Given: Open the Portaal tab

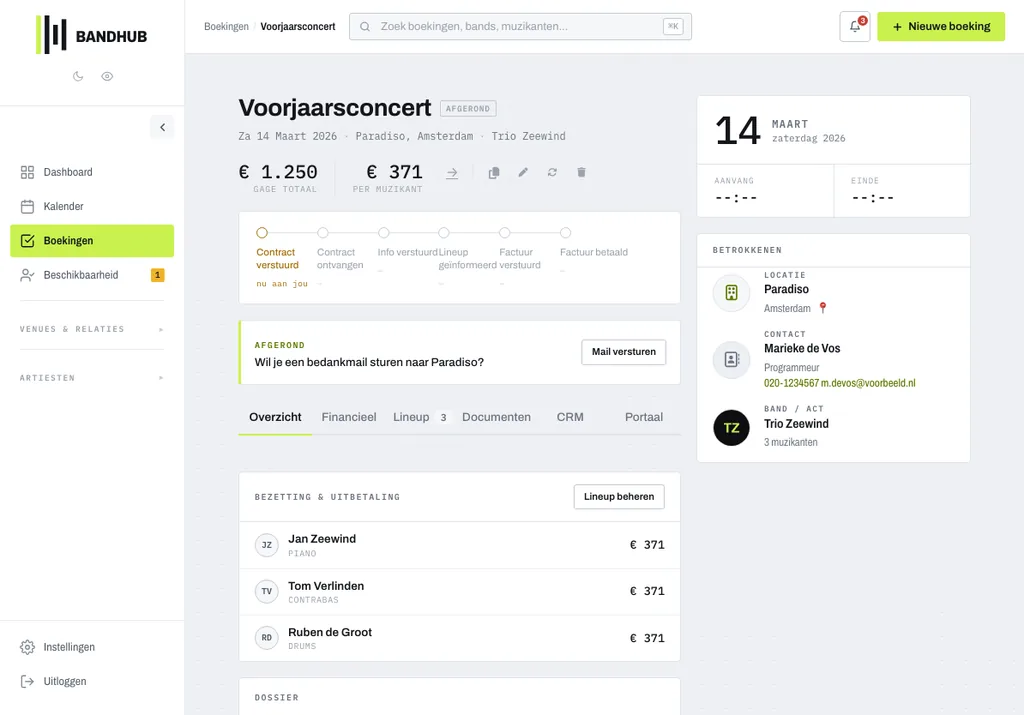Looking at the screenshot, I should tap(644, 417).
